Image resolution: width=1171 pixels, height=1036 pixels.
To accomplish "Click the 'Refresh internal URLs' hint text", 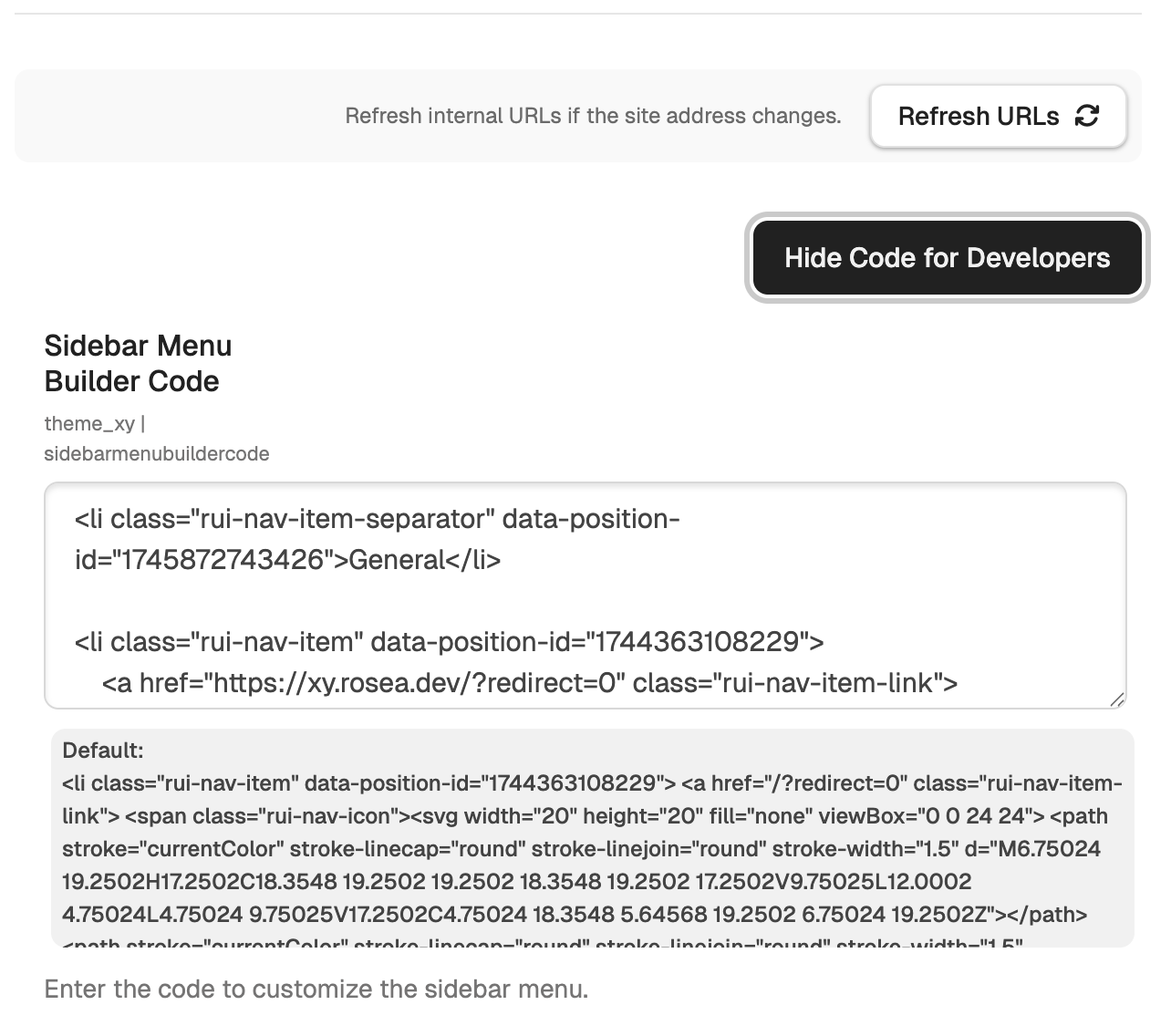I will click(x=593, y=116).
